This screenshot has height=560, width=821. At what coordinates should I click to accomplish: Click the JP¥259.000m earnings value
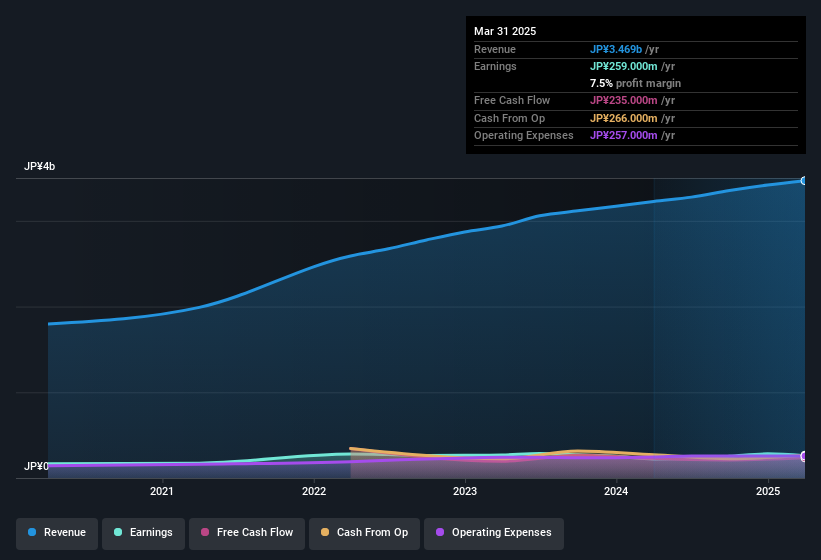click(624, 66)
